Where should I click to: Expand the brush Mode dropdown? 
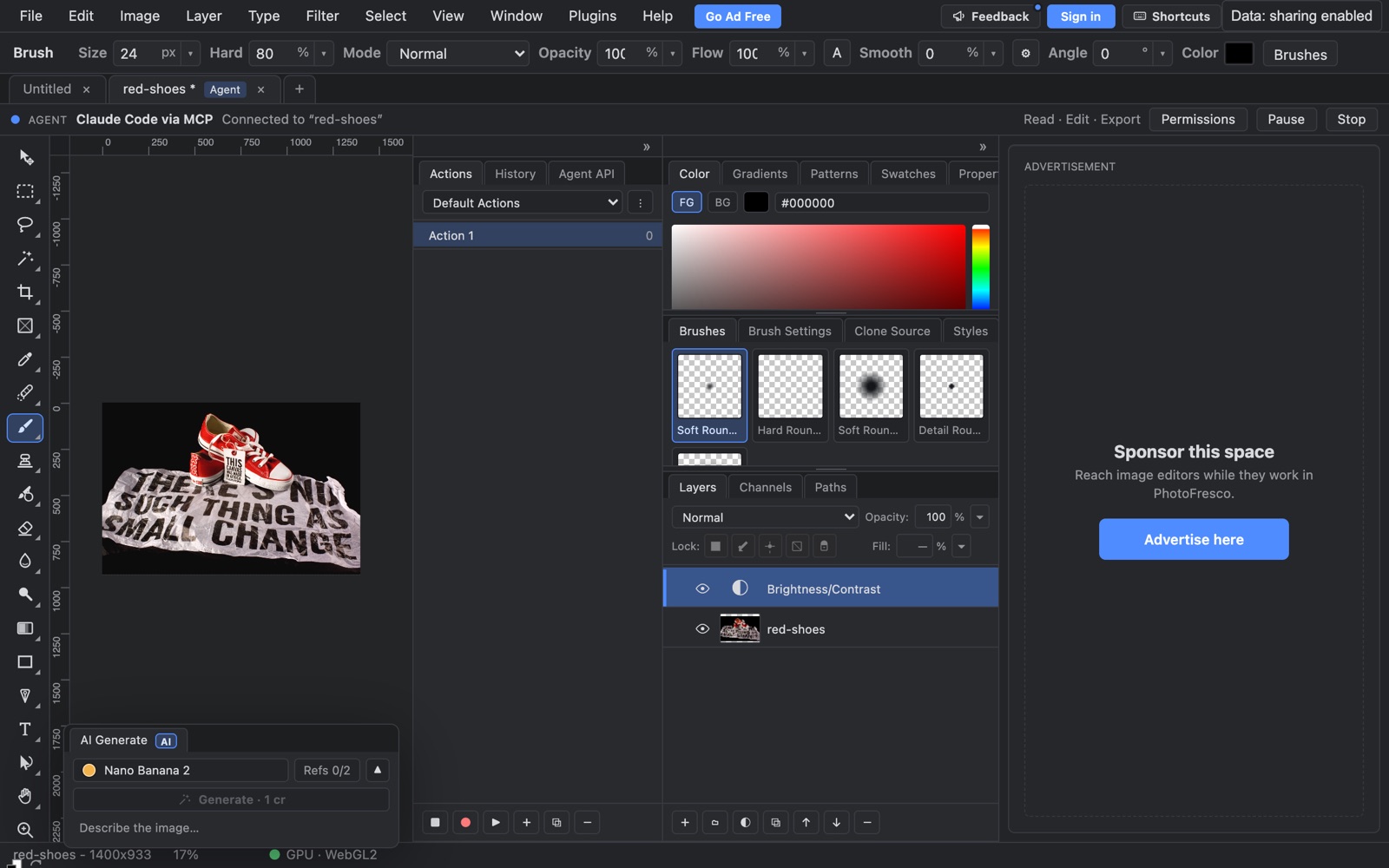point(458,53)
